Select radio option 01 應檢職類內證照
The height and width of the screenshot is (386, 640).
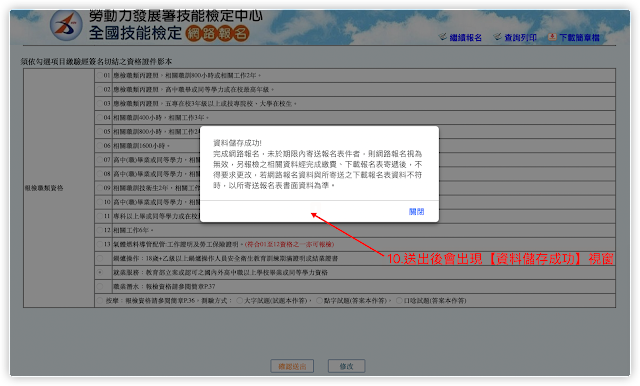click(x=100, y=75)
